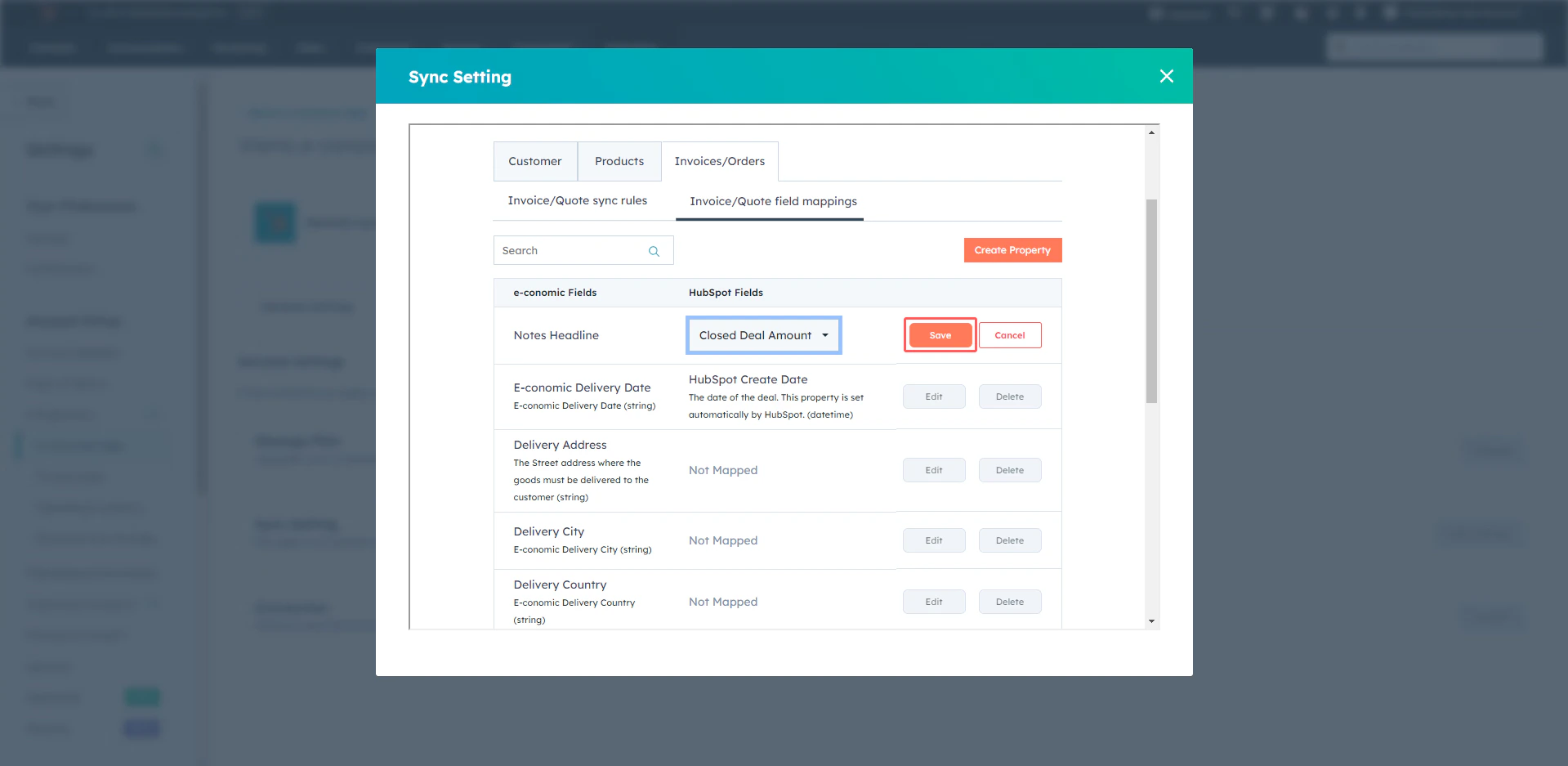Image resolution: width=1568 pixels, height=766 pixels.
Task: Open the Invoice/Quote sync rules tab
Action: point(577,200)
